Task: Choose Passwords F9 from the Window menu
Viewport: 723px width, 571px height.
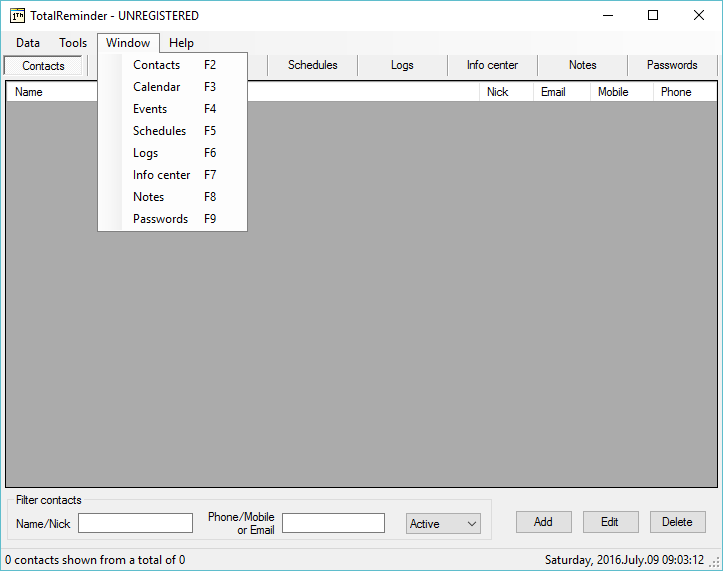Action: (172, 219)
